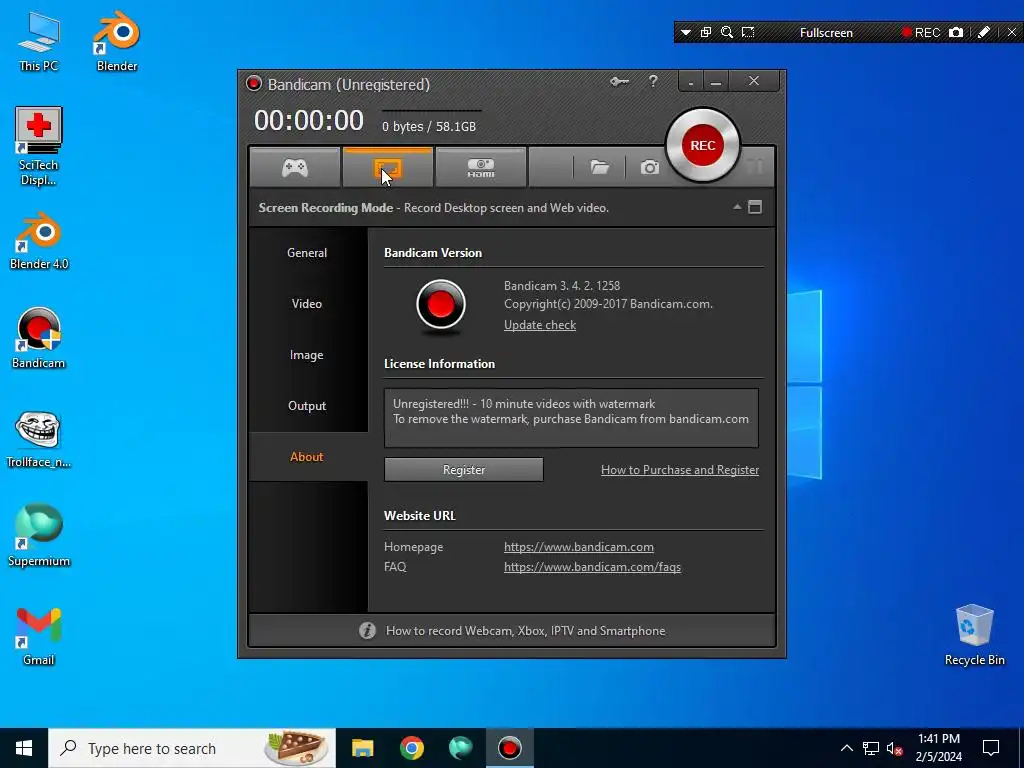Open the Windows Start menu

[24, 748]
